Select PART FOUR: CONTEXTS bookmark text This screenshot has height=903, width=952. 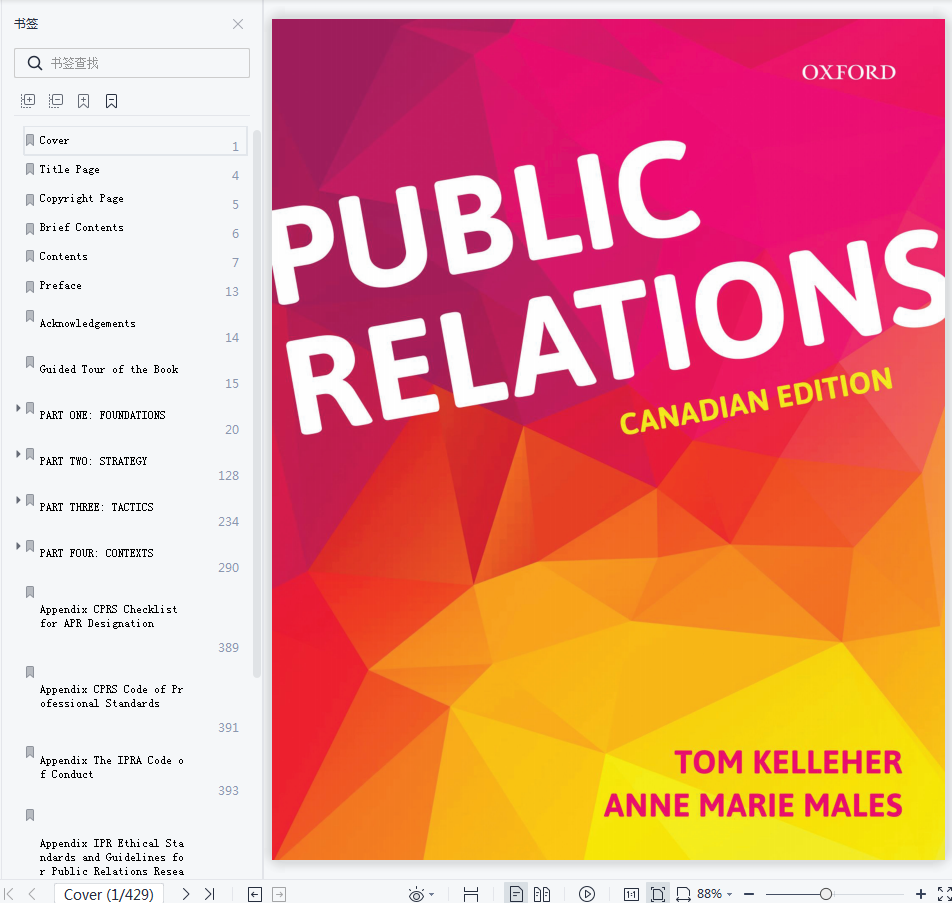pos(96,554)
